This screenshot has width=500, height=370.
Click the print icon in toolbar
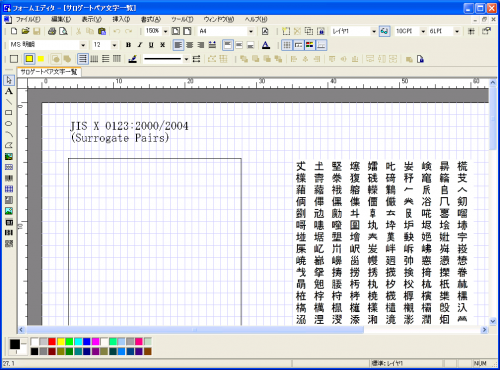pos(52,31)
